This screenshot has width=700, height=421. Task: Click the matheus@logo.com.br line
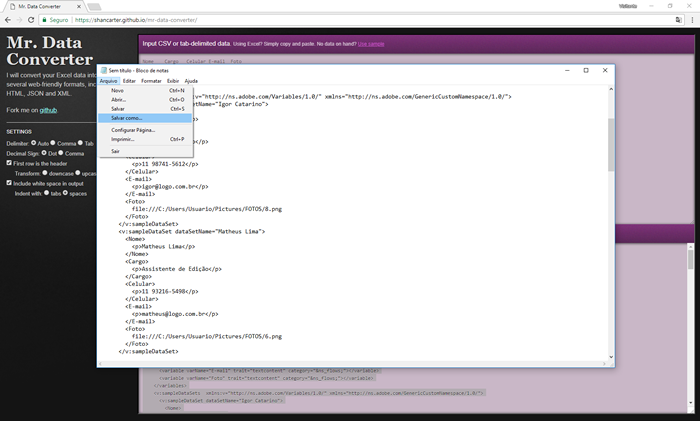pos(175,314)
